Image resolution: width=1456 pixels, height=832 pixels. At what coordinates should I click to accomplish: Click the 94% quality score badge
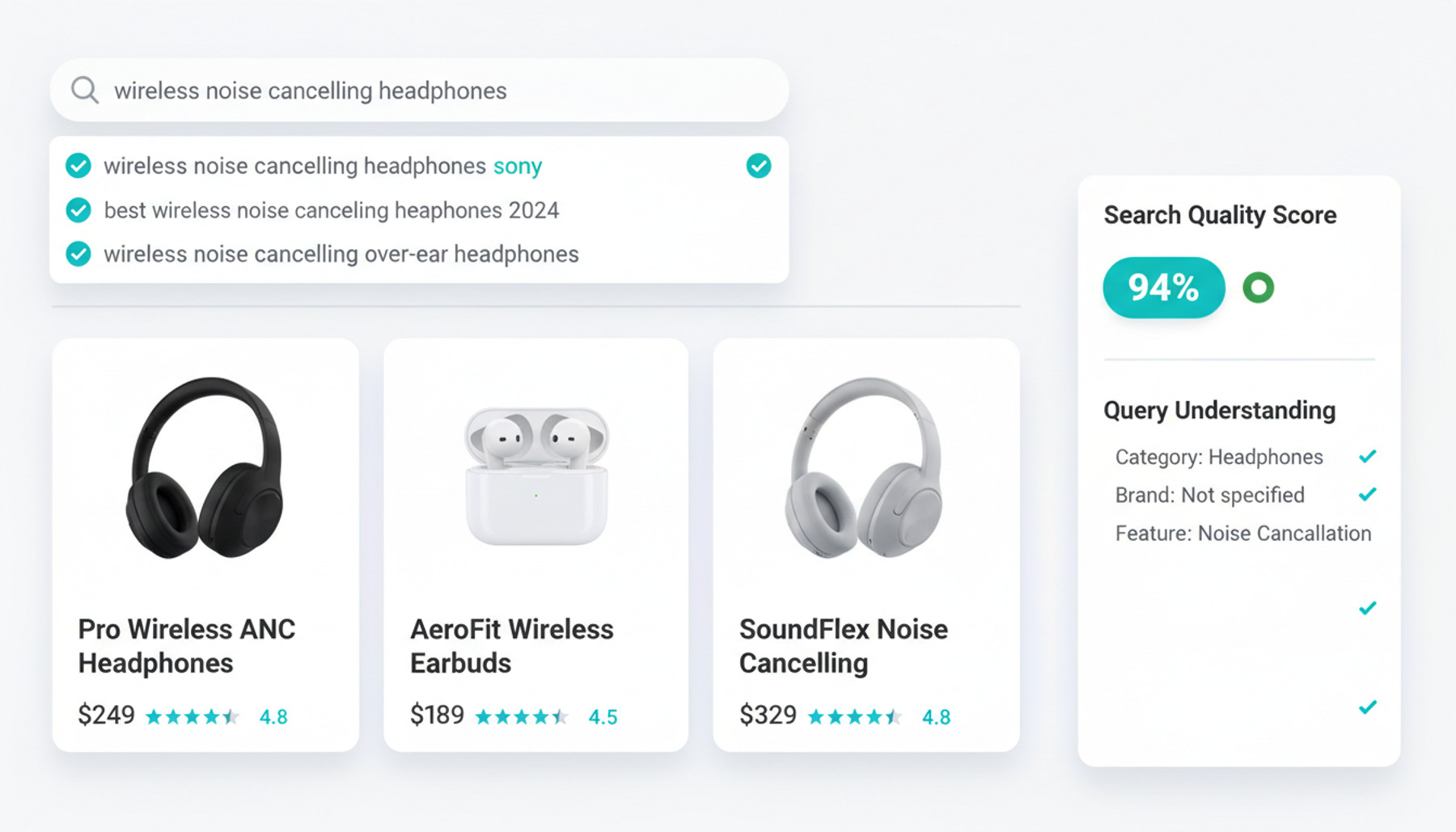pos(1163,288)
